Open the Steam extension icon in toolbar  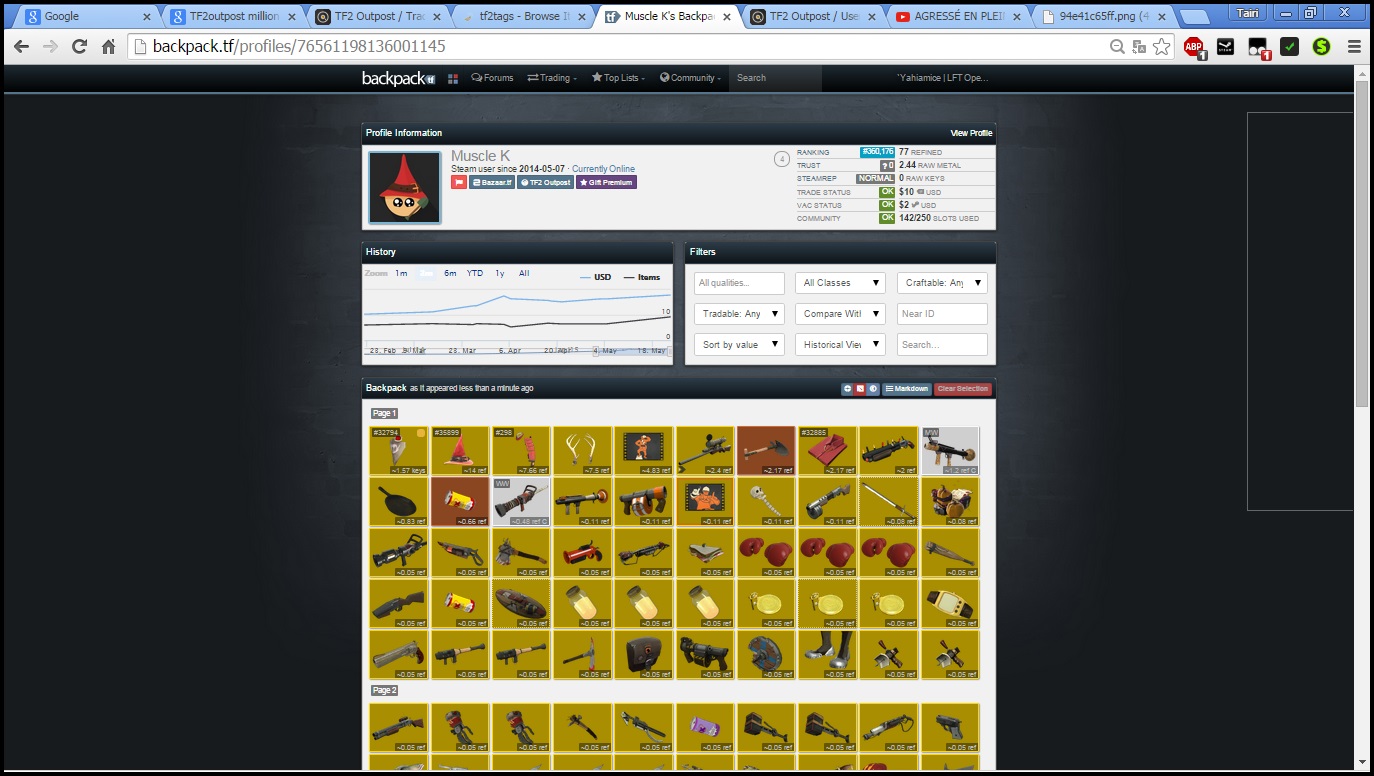click(x=1225, y=46)
